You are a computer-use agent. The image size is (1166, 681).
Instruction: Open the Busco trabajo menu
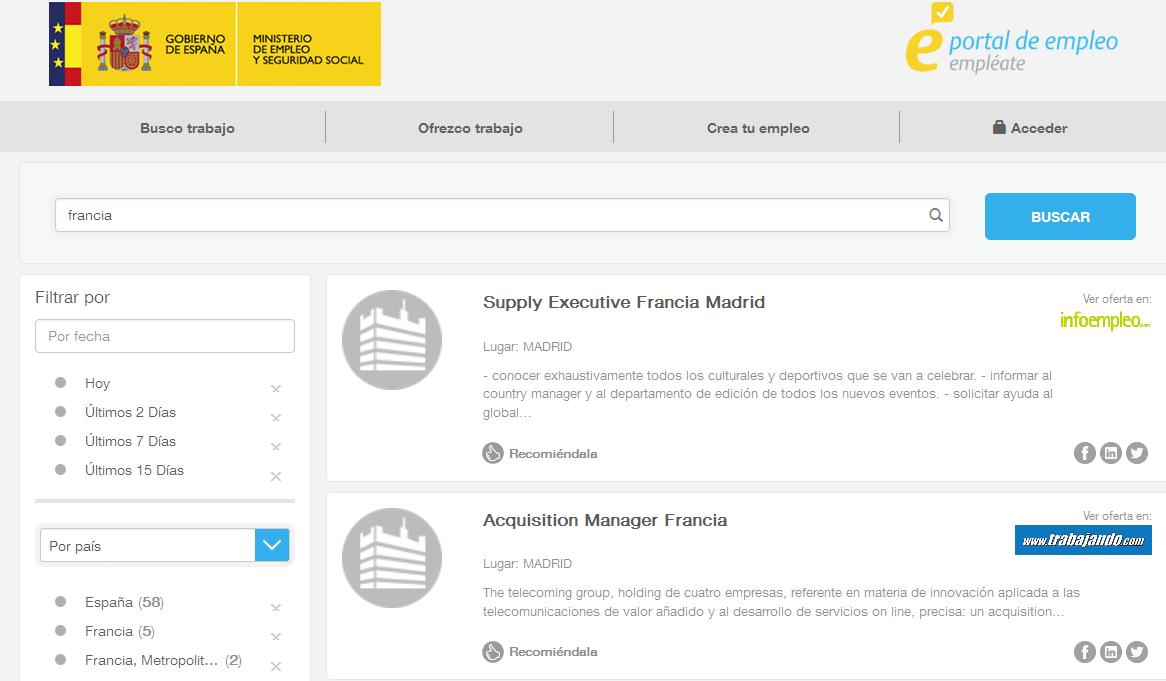tap(187, 128)
